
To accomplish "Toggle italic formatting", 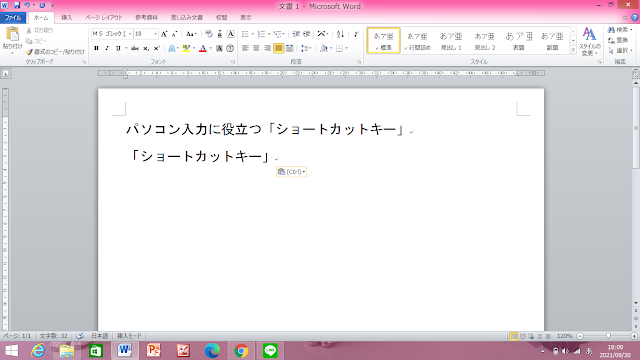I will click(107, 48).
